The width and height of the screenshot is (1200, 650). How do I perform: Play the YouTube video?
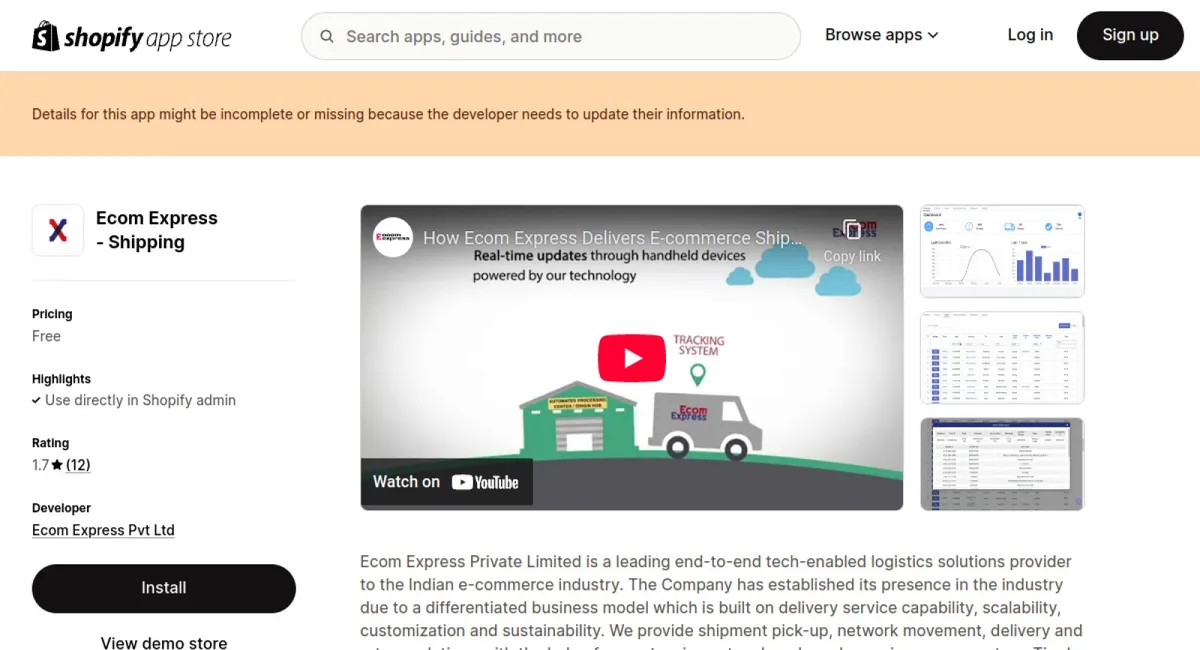pyautogui.click(x=632, y=357)
